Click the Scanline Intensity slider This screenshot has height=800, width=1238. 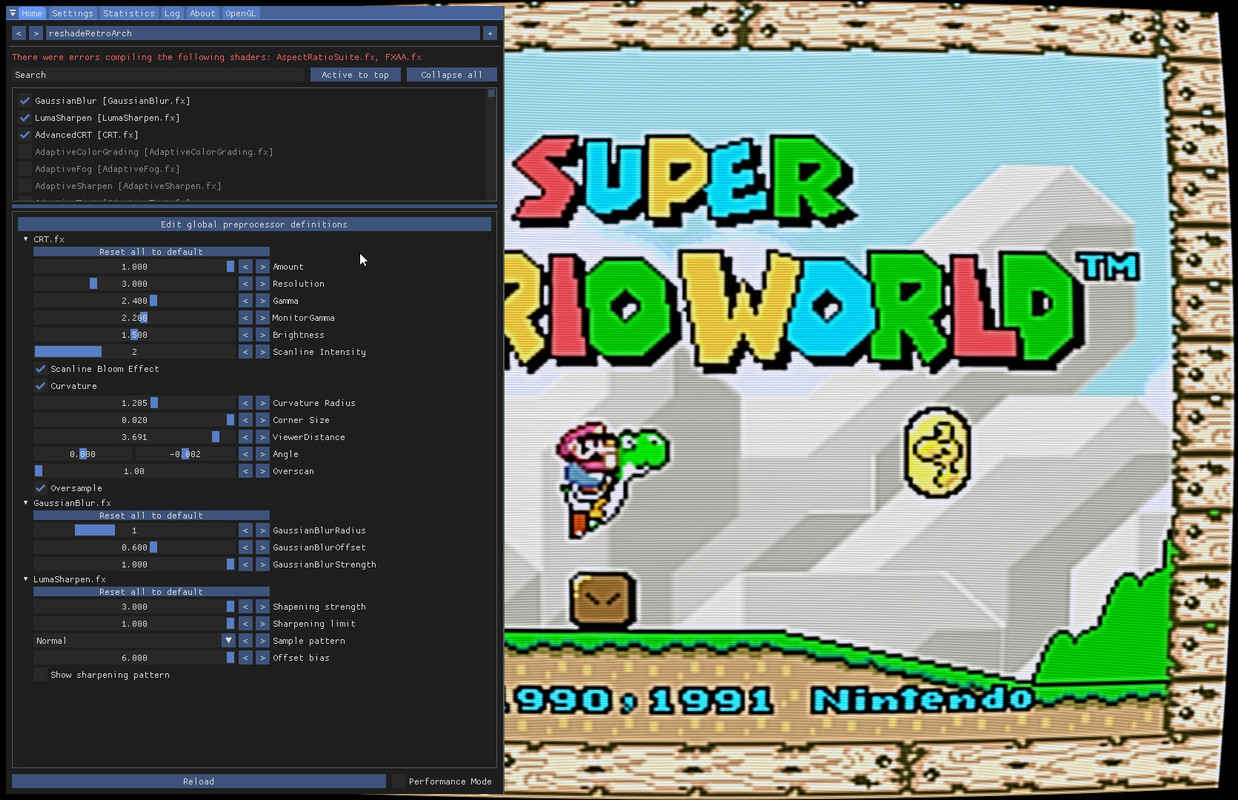[x=134, y=352]
